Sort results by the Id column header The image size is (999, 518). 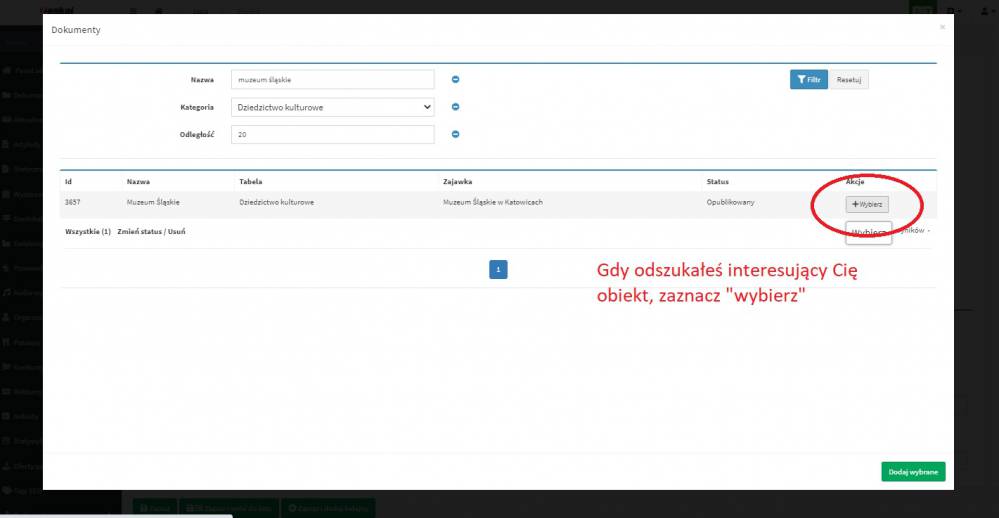(x=68, y=182)
